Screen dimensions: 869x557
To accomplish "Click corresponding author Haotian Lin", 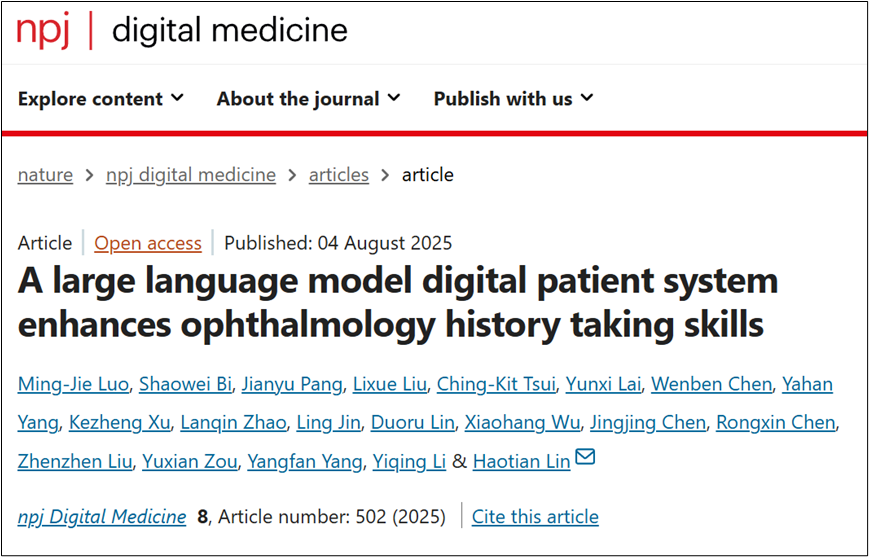I will [521, 461].
